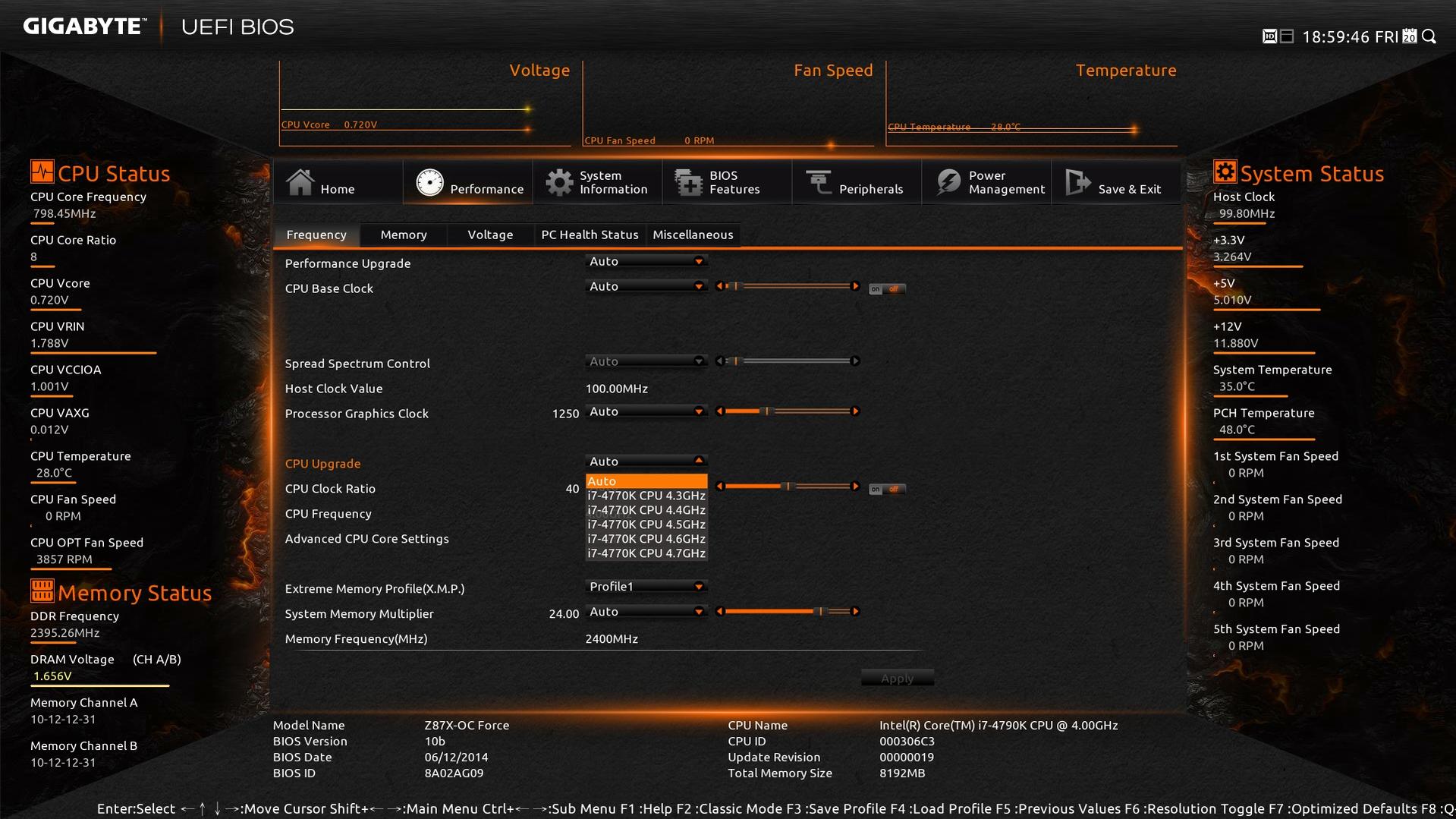Switch to the Memory tab

(x=404, y=235)
